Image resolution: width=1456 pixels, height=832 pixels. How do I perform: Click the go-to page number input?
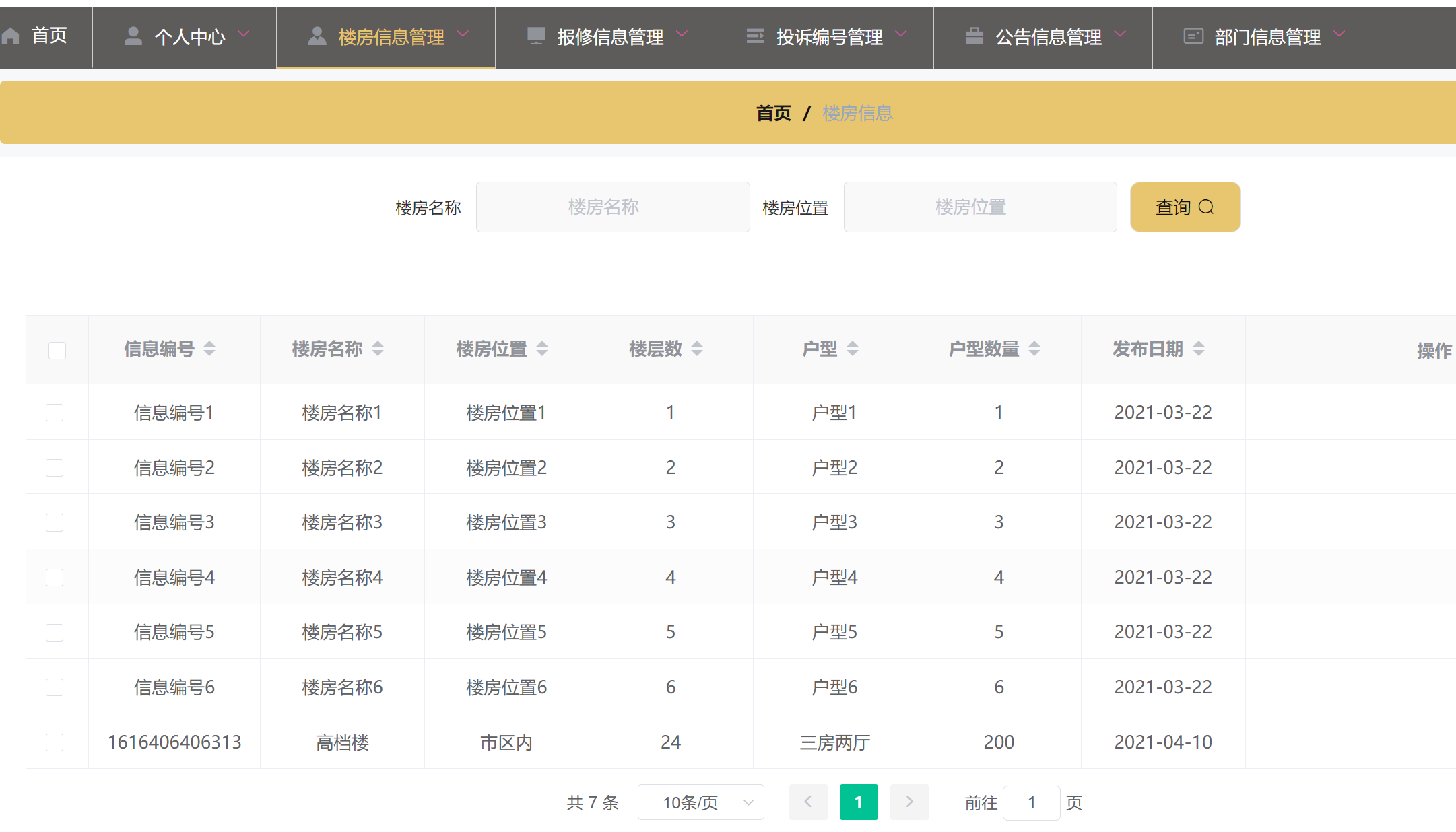1031,802
